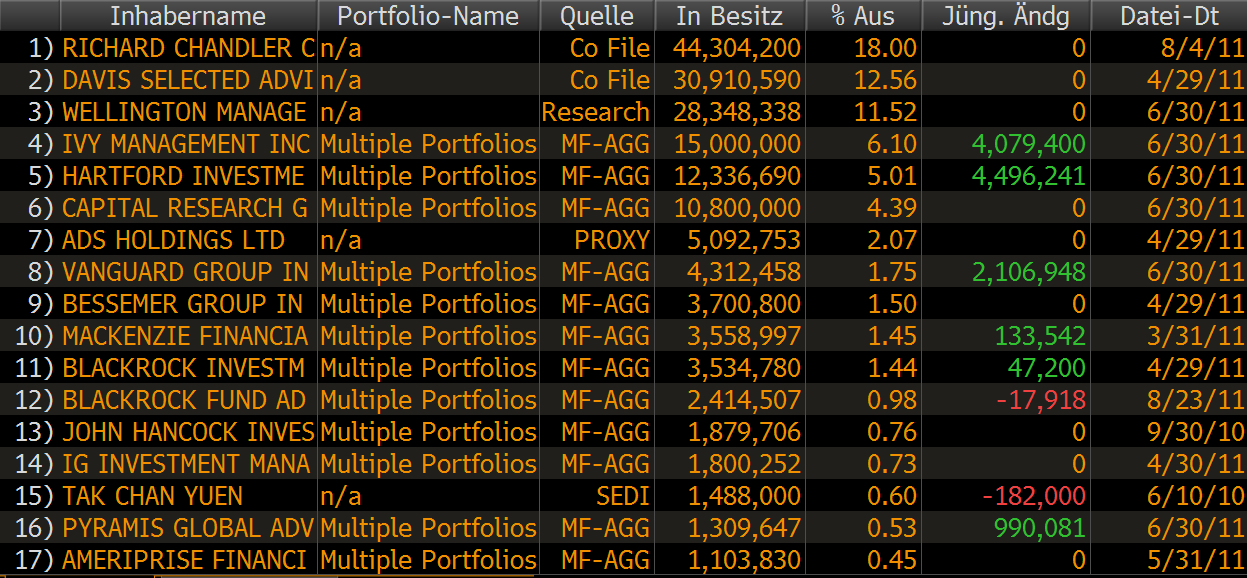Select ADS HOLDINGS LTD holder

pyautogui.click(x=173, y=240)
